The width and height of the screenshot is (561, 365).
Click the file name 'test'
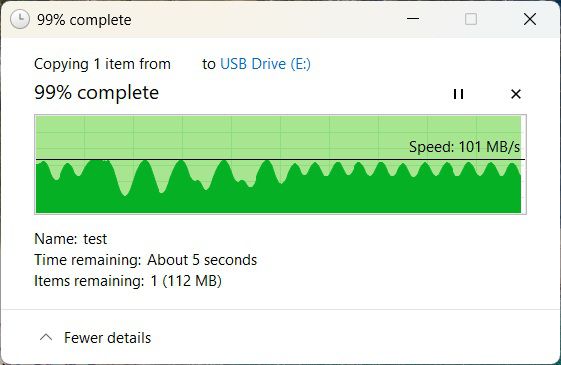click(95, 239)
